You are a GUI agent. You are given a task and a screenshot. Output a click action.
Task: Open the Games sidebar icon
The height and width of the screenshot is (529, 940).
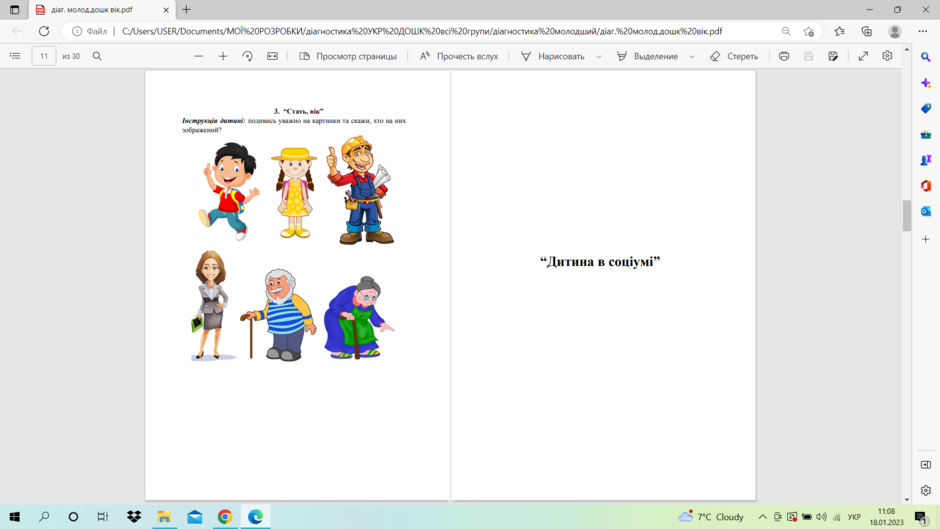click(926, 160)
